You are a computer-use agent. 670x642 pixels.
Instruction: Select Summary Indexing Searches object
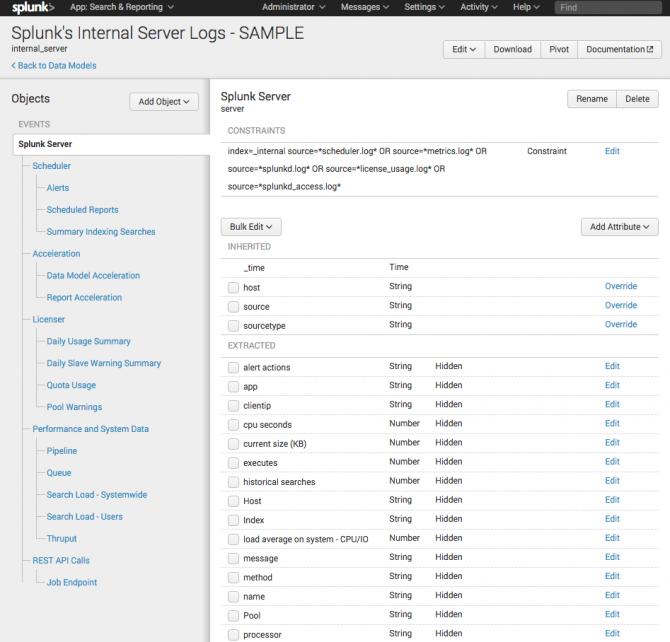pyautogui.click(x=101, y=232)
